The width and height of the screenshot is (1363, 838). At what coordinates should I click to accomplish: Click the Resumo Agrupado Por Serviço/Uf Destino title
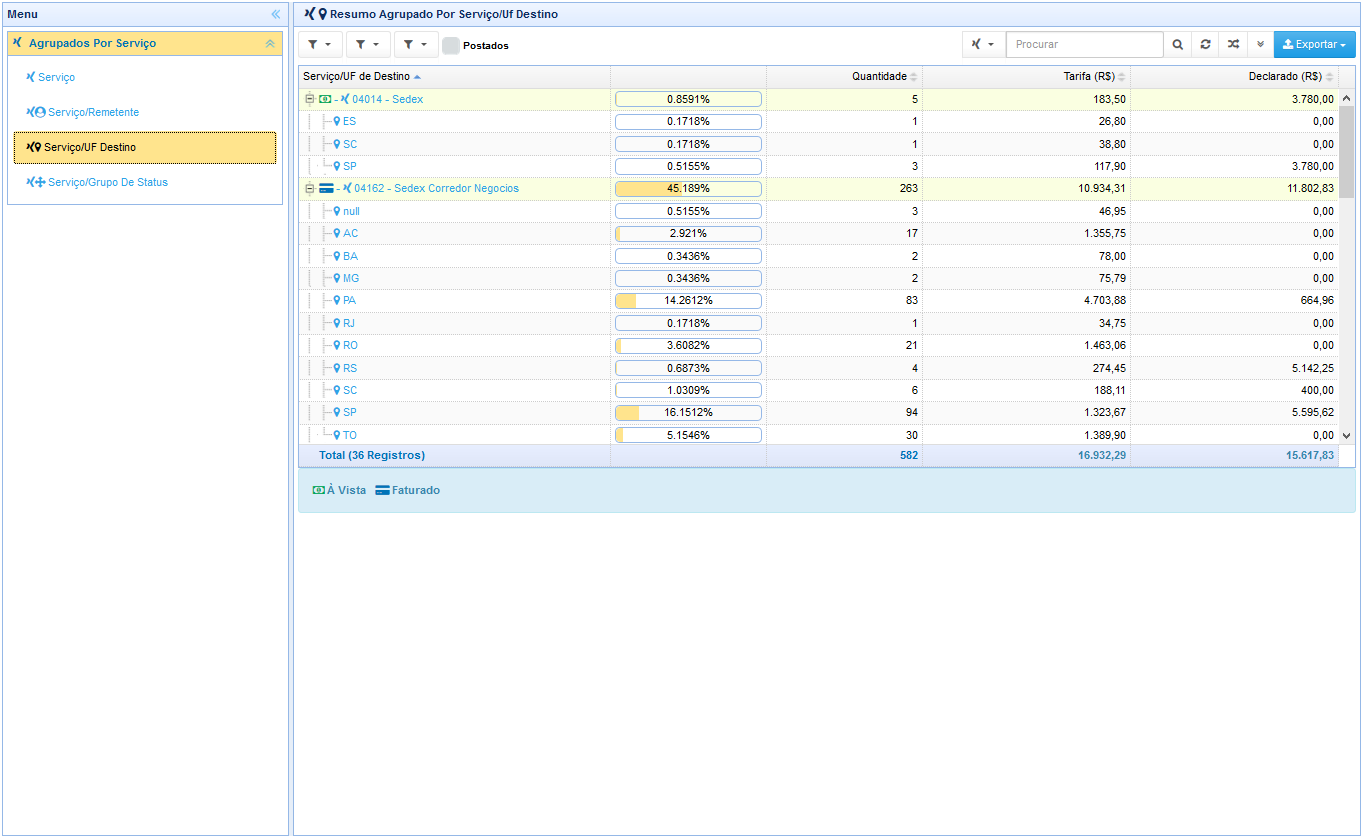tap(444, 14)
